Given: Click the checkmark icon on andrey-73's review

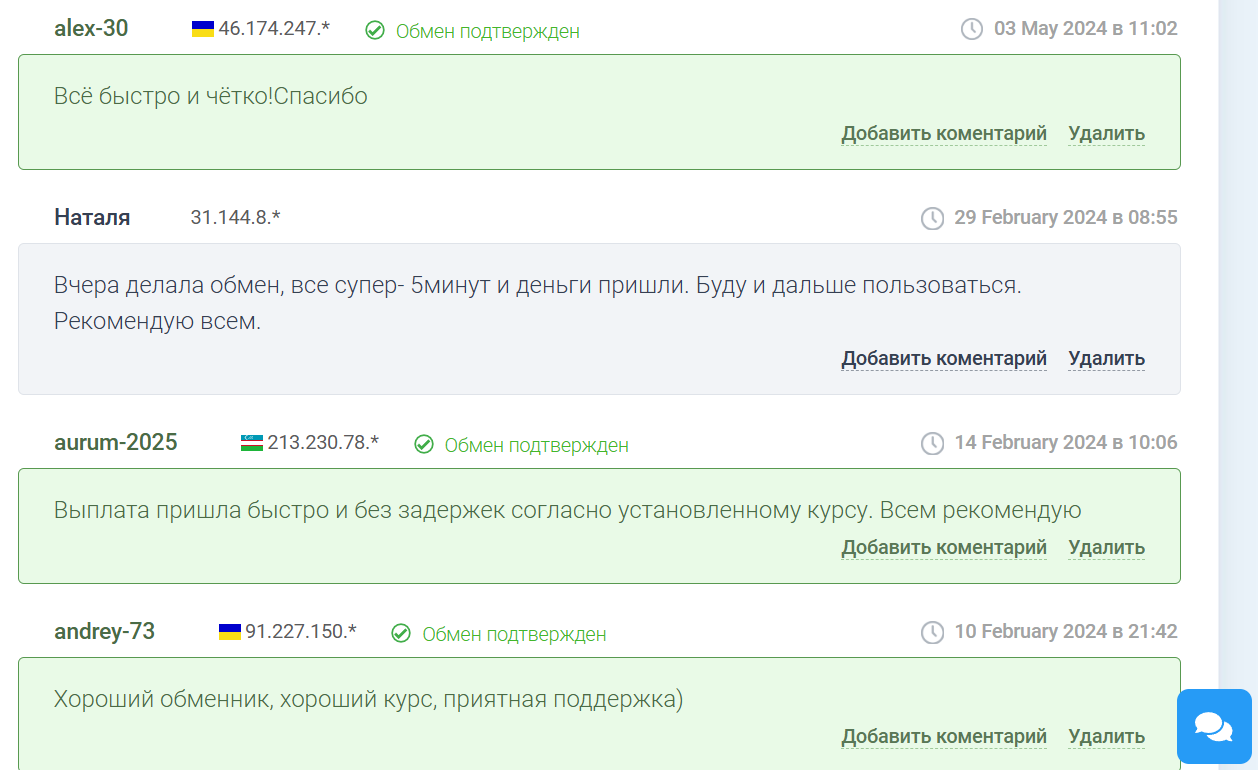Looking at the screenshot, I should coord(401,632).
